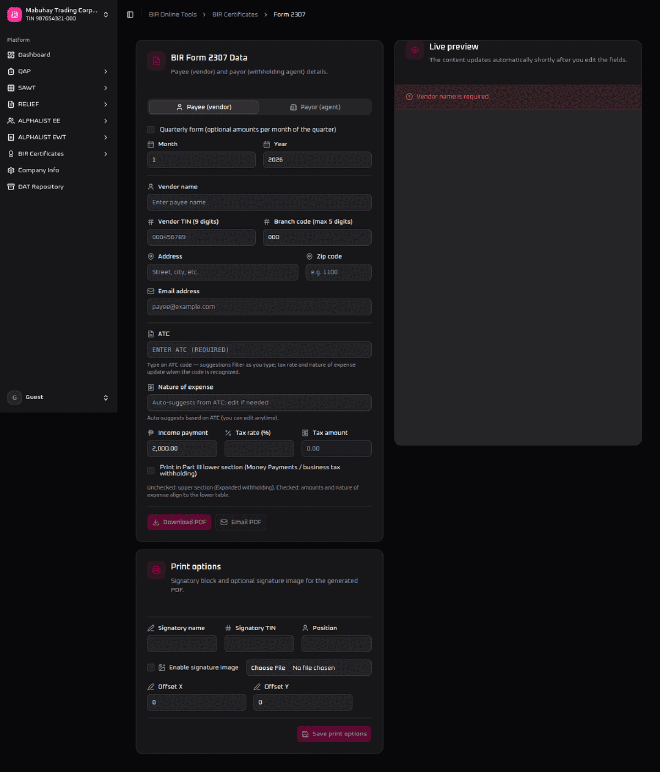660x772 pixels.
Task: Click the Print options printer icon
Action: (x=156, y=570)
